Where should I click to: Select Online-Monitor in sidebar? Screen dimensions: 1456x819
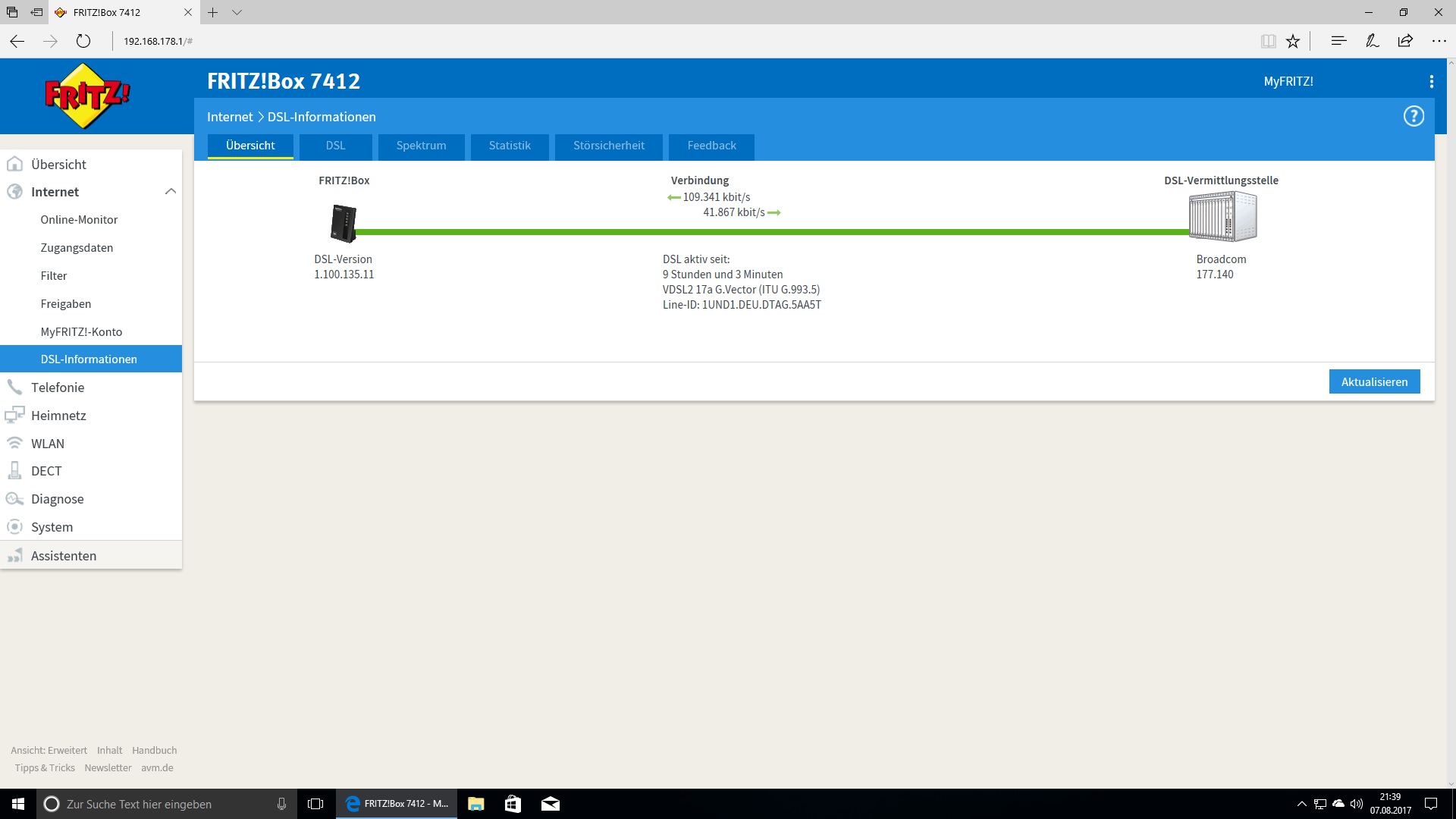point(79,220)
